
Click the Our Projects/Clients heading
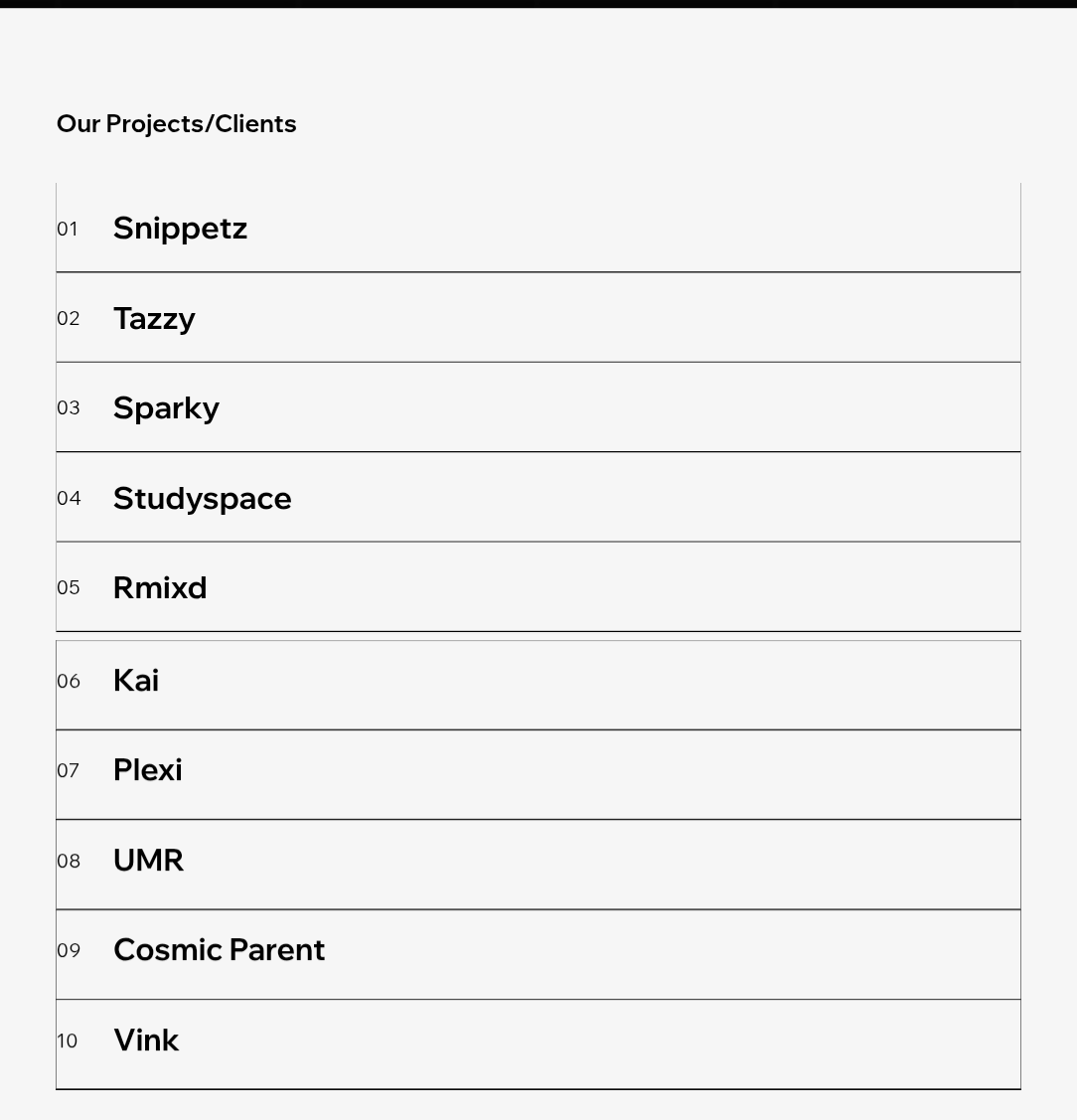176,124
